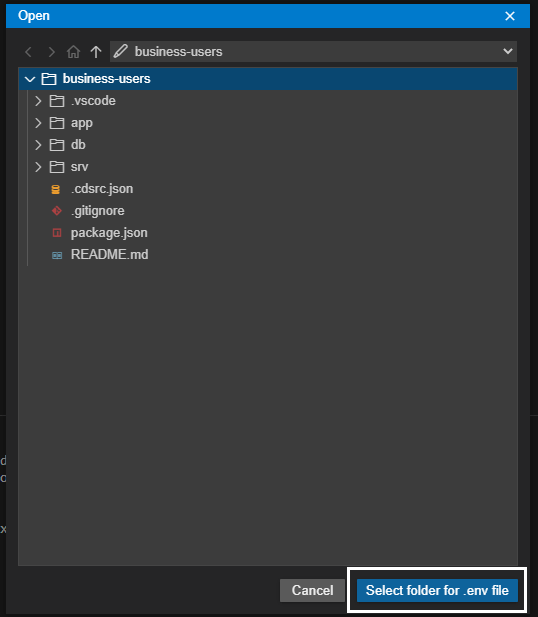Expand the db folder chevron
This screenshot has width=538, height=617.
pyautogui.click(x=38, y=145)
